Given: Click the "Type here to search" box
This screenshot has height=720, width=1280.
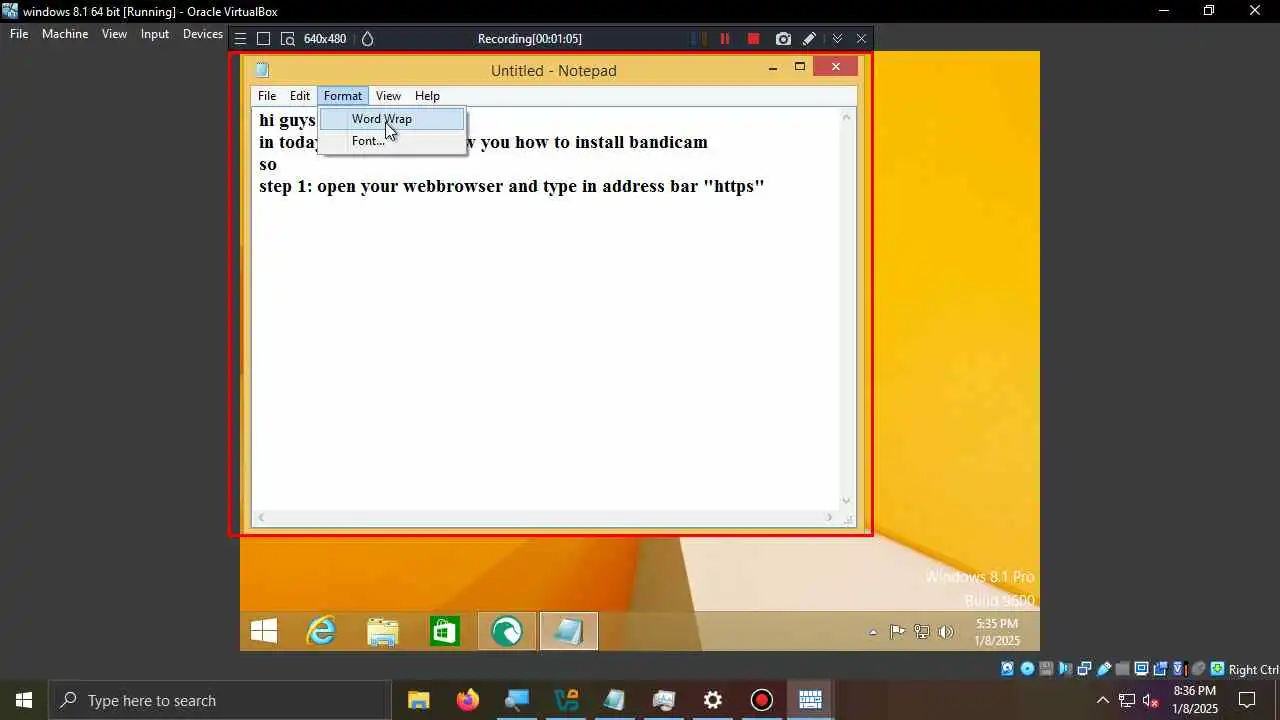Looking at the screenshot, I should click(220, 700).
